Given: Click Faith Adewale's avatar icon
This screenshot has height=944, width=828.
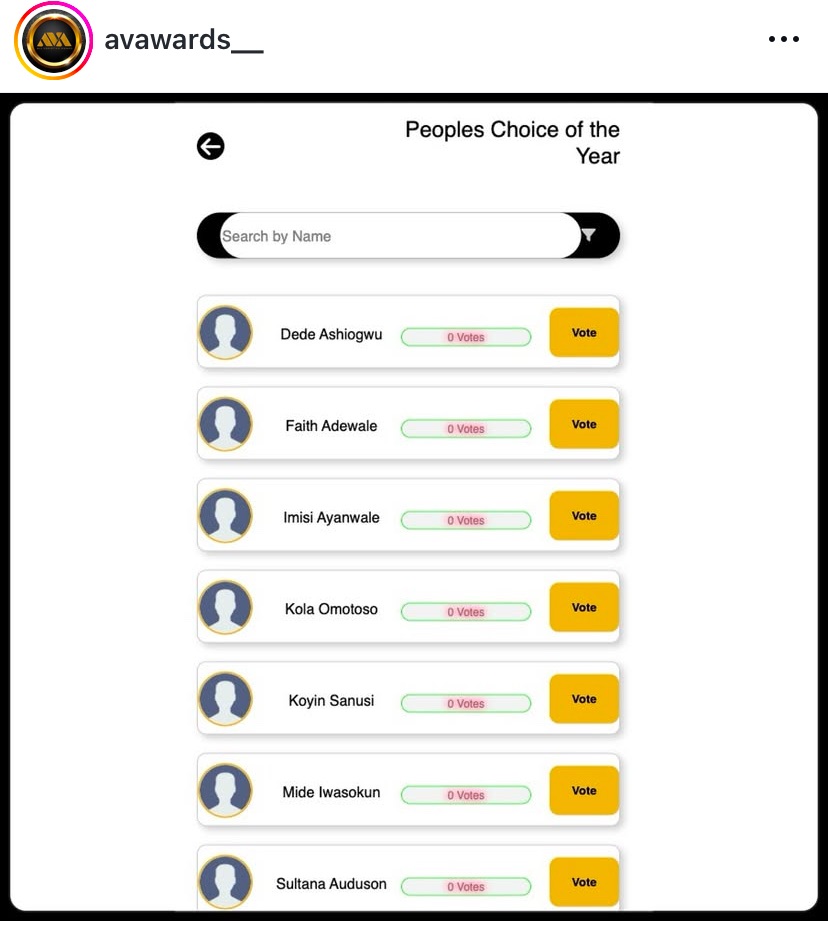Looking at the screenshot, I should pyautogui.click(x=225, y=424).
